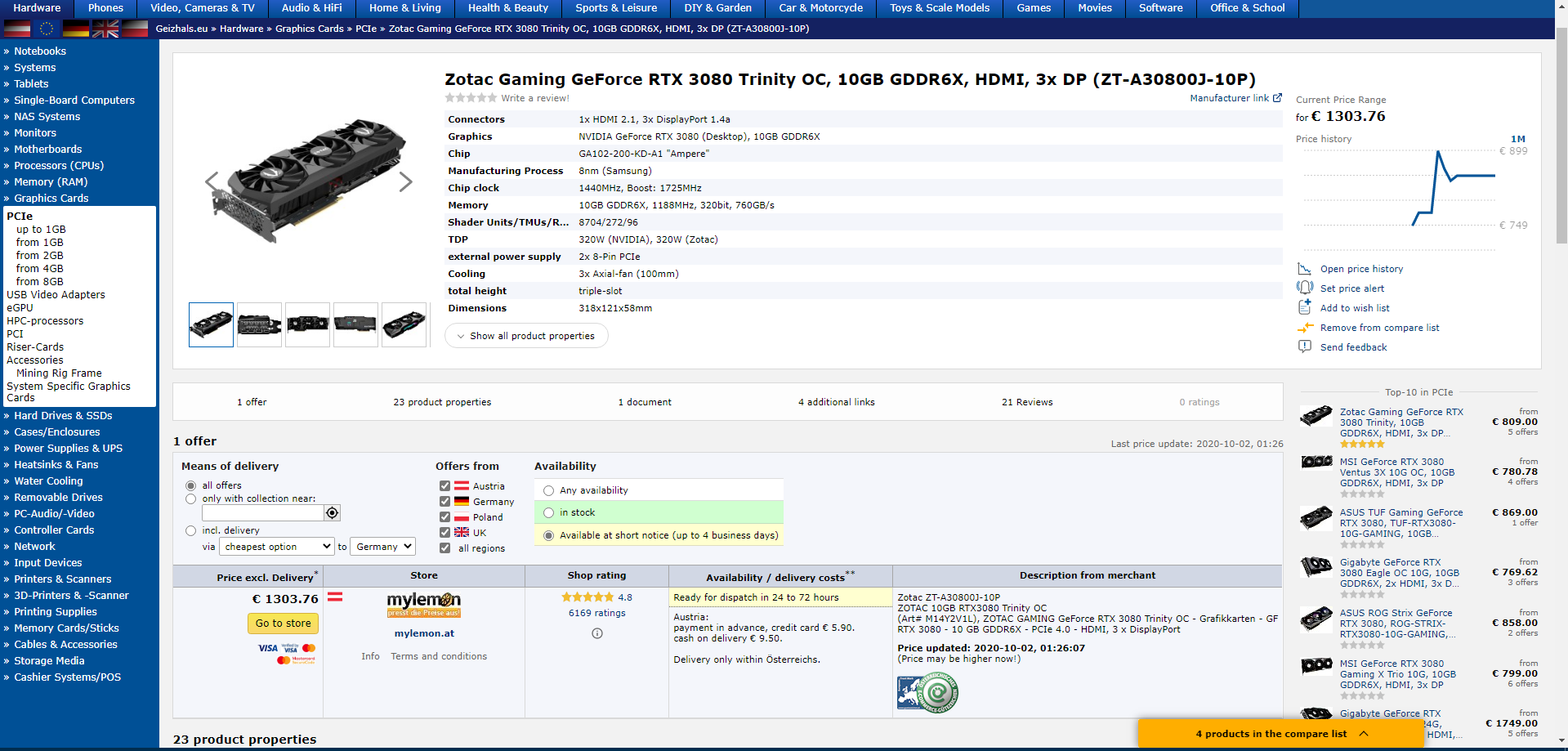Expand 'Show all product properties'

(526, 336)
